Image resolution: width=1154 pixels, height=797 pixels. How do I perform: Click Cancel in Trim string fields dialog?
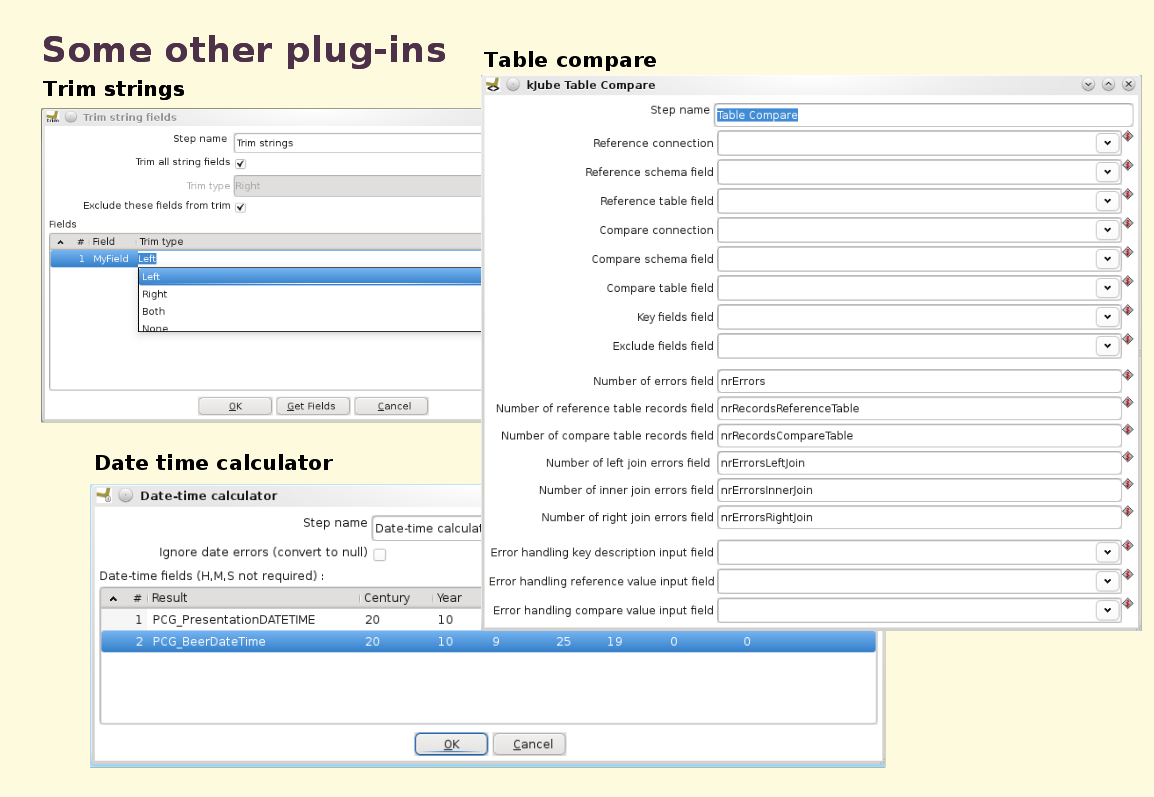(391, 406)
